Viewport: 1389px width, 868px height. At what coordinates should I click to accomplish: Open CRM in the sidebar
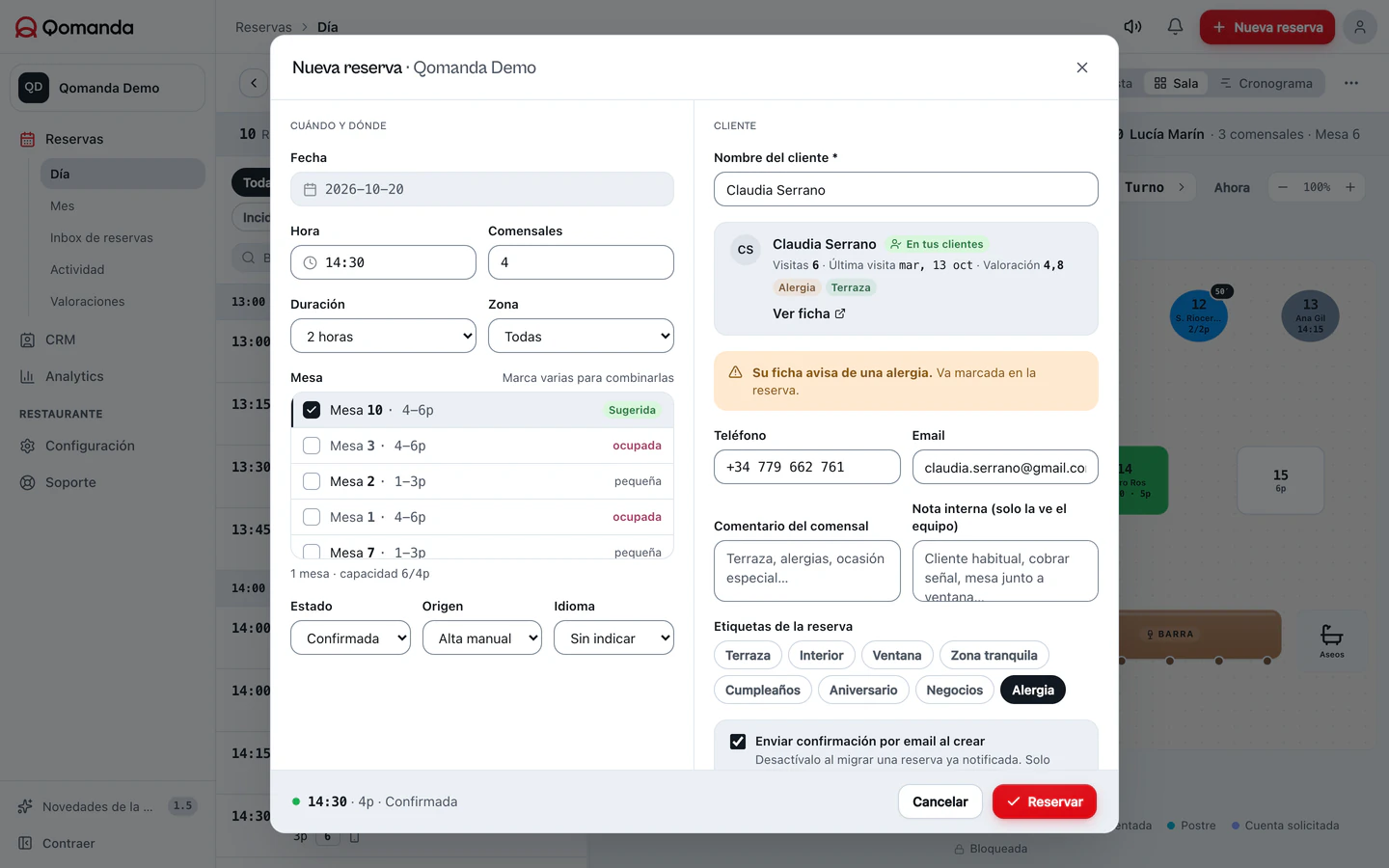click(x=60, y=339)
